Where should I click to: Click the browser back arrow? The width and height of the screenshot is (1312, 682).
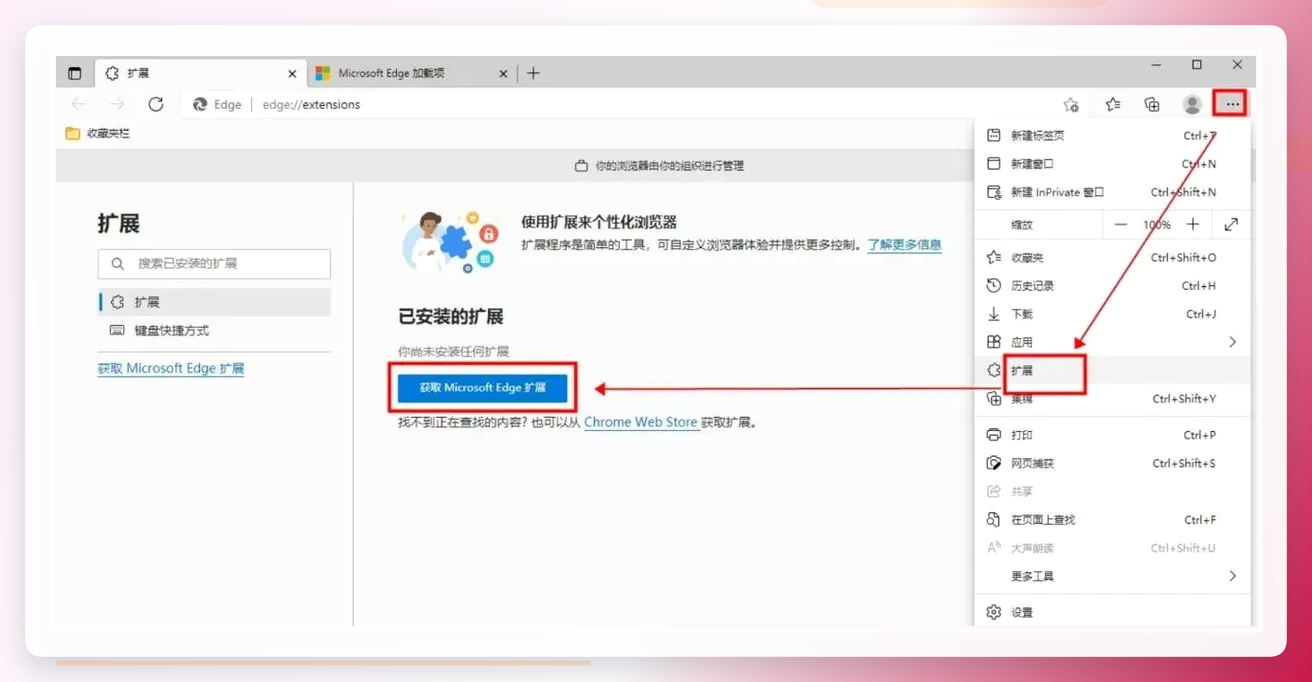[x=79, y=104]
